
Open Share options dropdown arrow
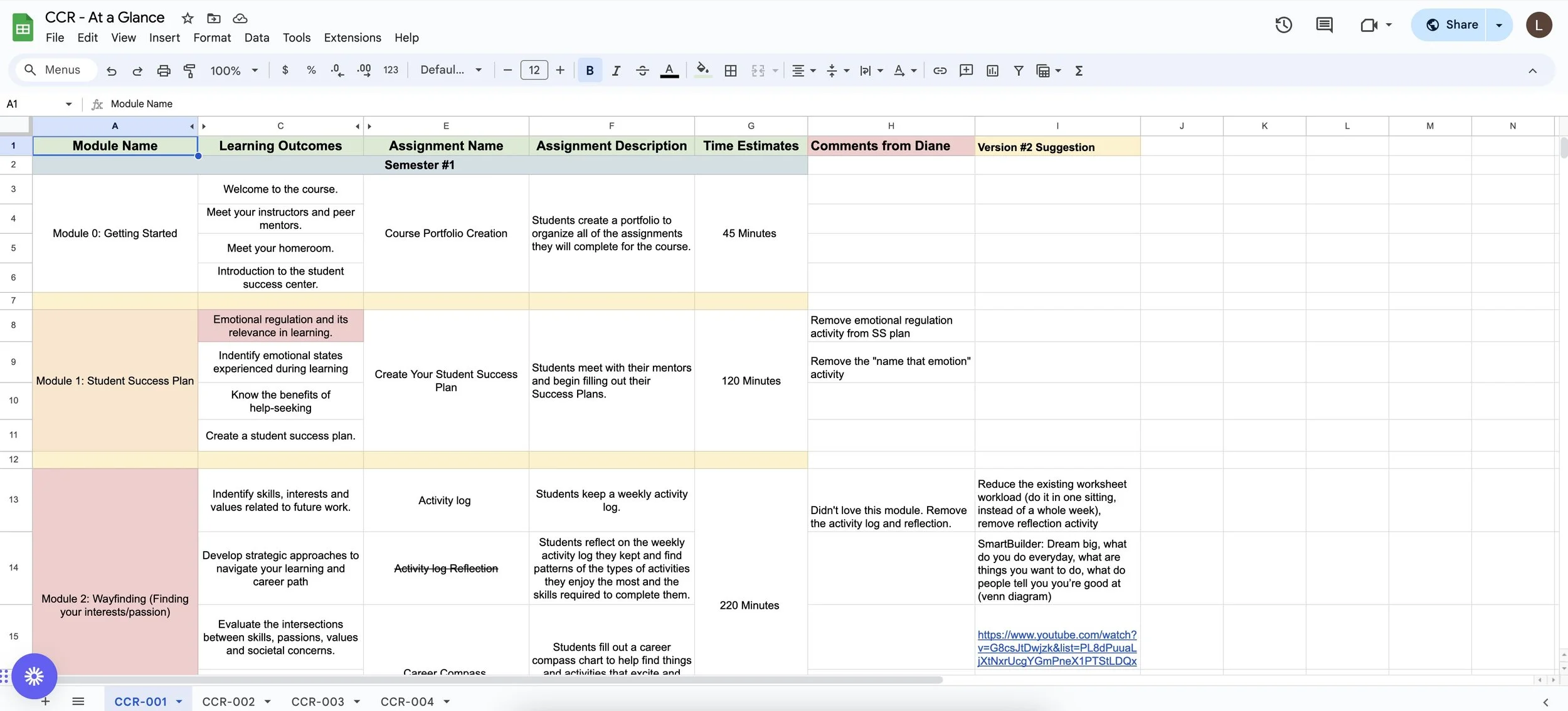1499,25
